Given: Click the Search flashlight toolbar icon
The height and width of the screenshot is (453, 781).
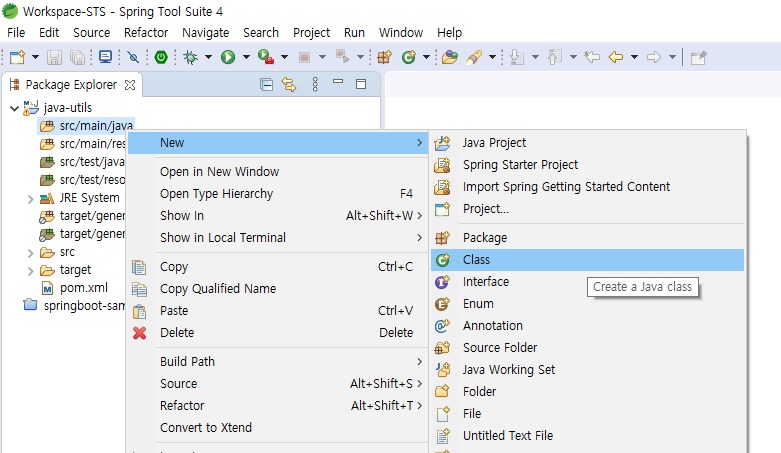Looking at the screenshot, I should point(474,57).
